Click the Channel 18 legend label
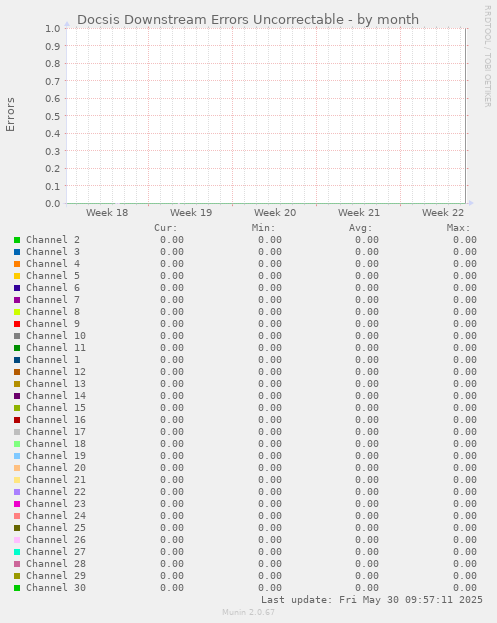 click(x=56, y=444)
